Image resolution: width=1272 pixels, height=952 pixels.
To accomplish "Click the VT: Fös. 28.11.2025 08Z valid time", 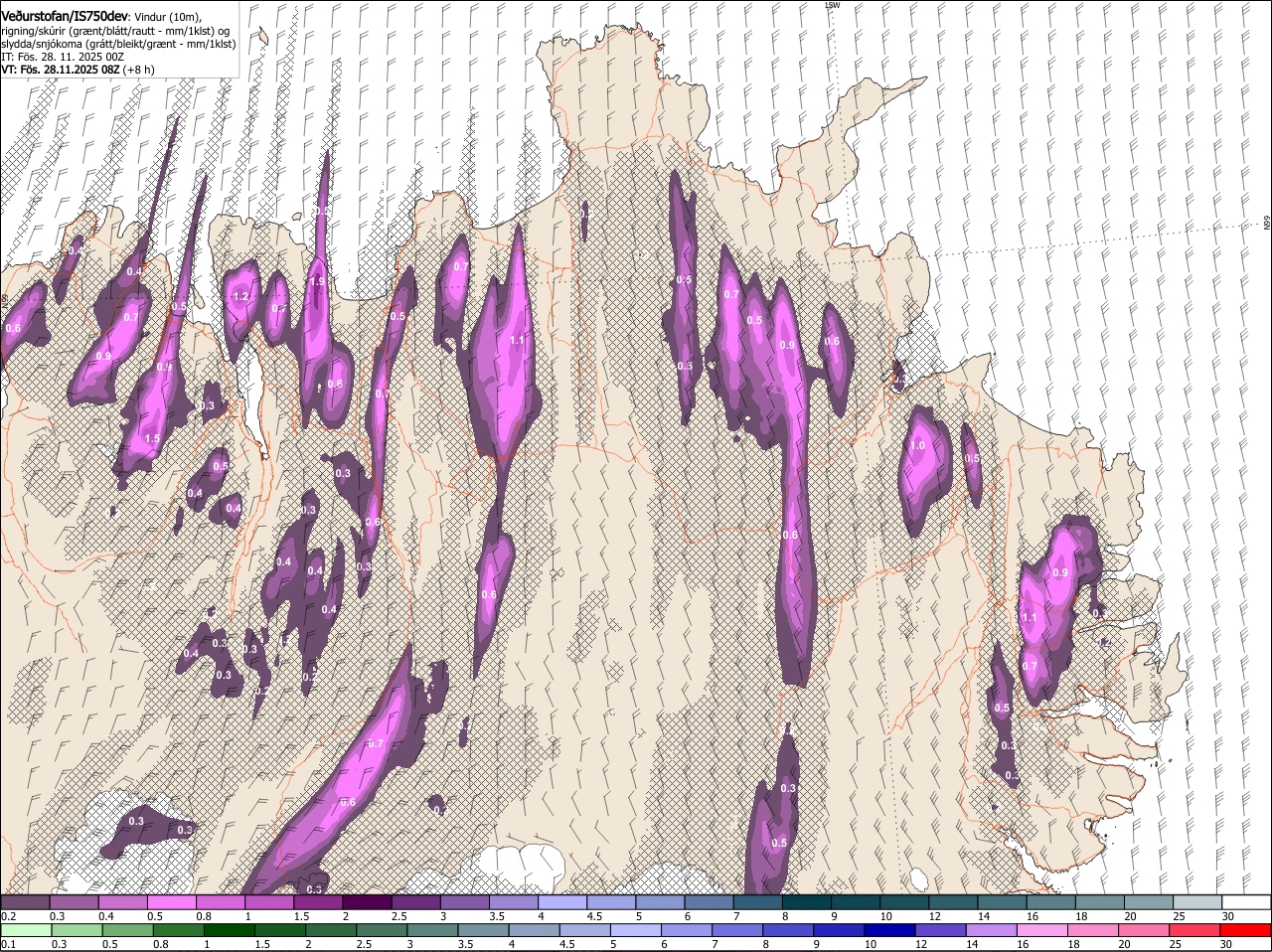I will 61,70.
